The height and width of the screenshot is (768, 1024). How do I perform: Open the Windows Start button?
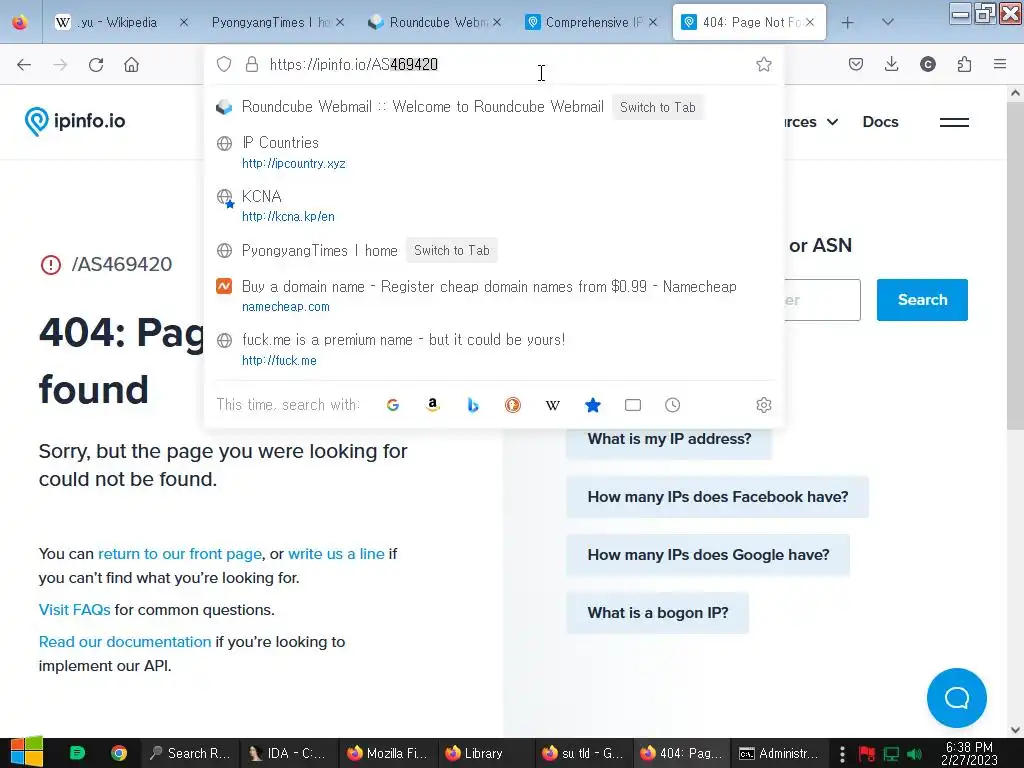(27, 752)
